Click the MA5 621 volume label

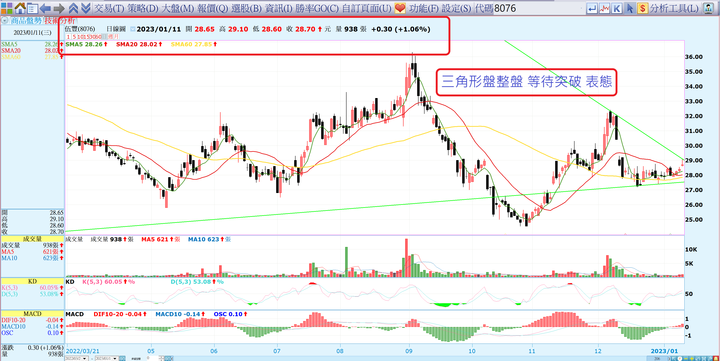160,239
